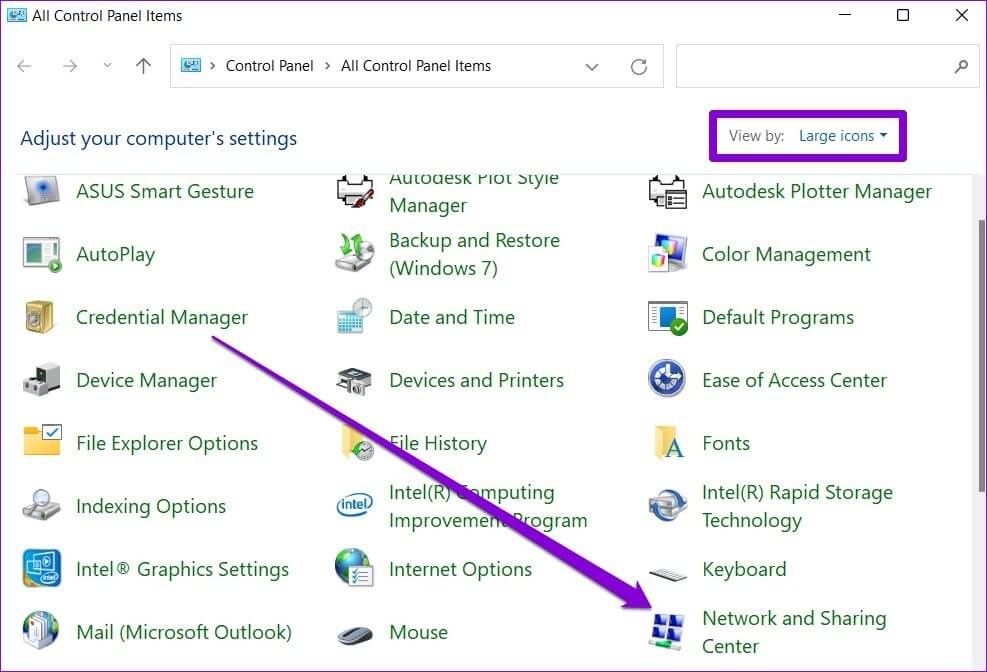Screen dimensions: 987x672
Task: Open the Default Programs link
Action: [778, 317]
